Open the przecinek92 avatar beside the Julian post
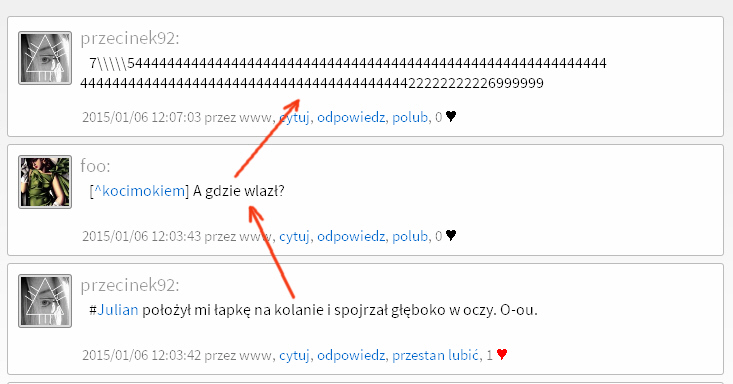The height and width of the screenshot is (384, 733). coord(45,301)
